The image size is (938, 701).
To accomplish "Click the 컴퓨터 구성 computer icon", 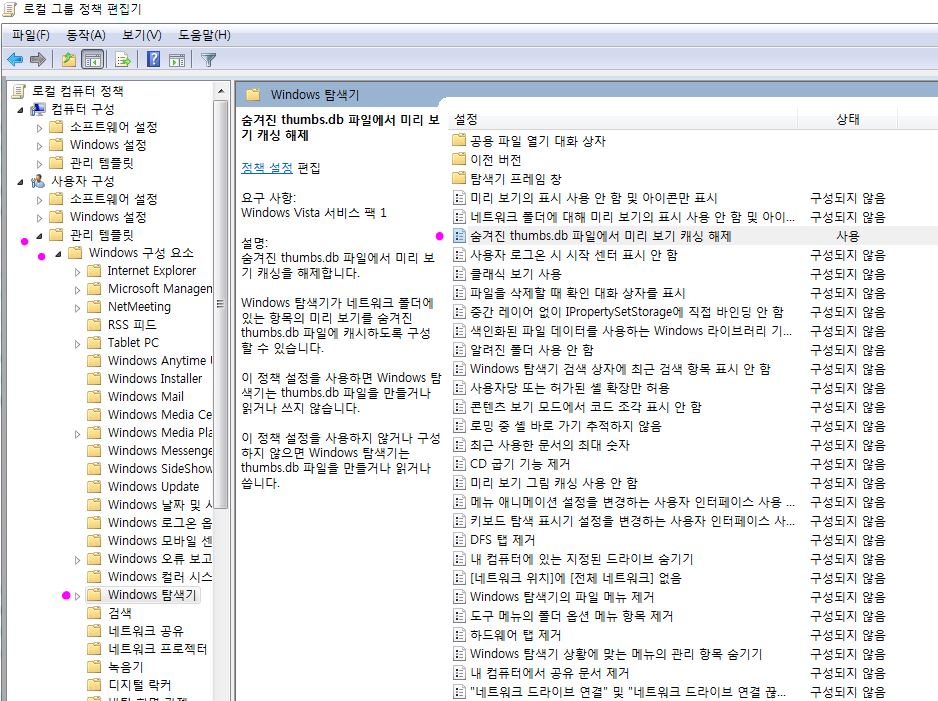I will tap(38, 109).
